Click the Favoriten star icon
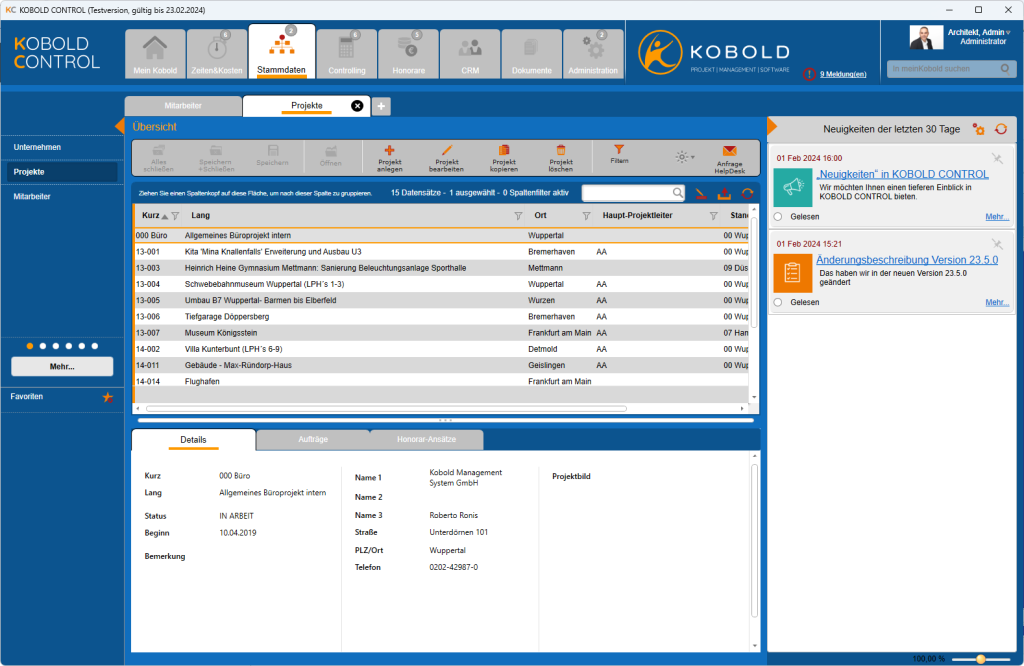The width and height of the screenshot is (1024, 666). [108, 397]
